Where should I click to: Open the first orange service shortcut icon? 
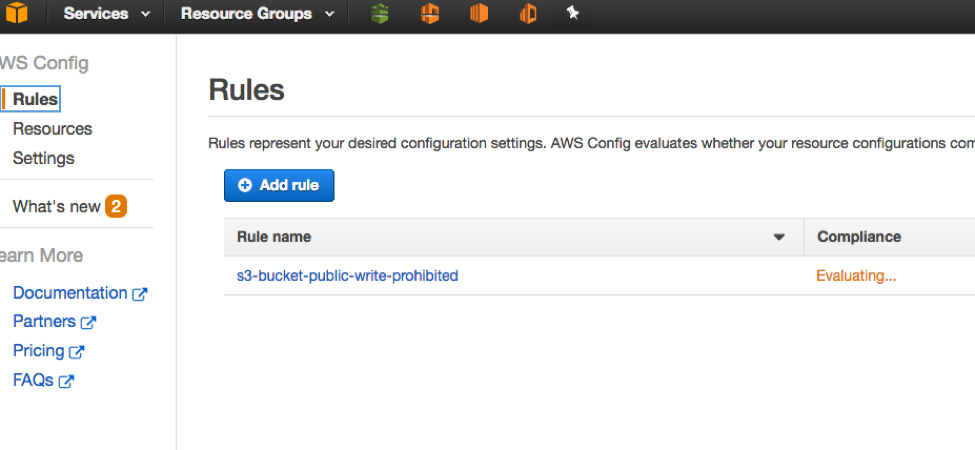430,14
